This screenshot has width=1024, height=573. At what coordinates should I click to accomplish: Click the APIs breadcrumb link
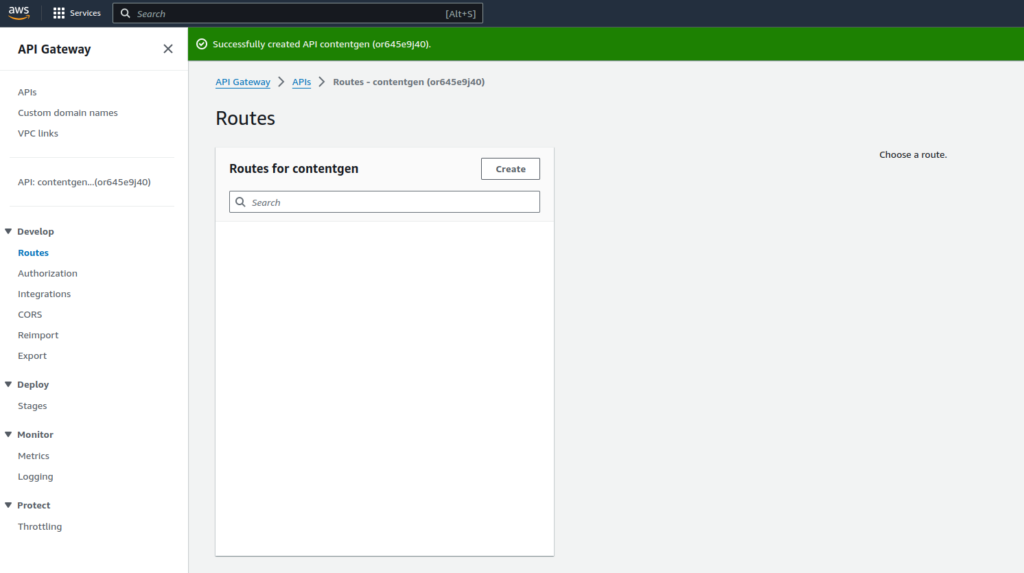click(302, 82)
